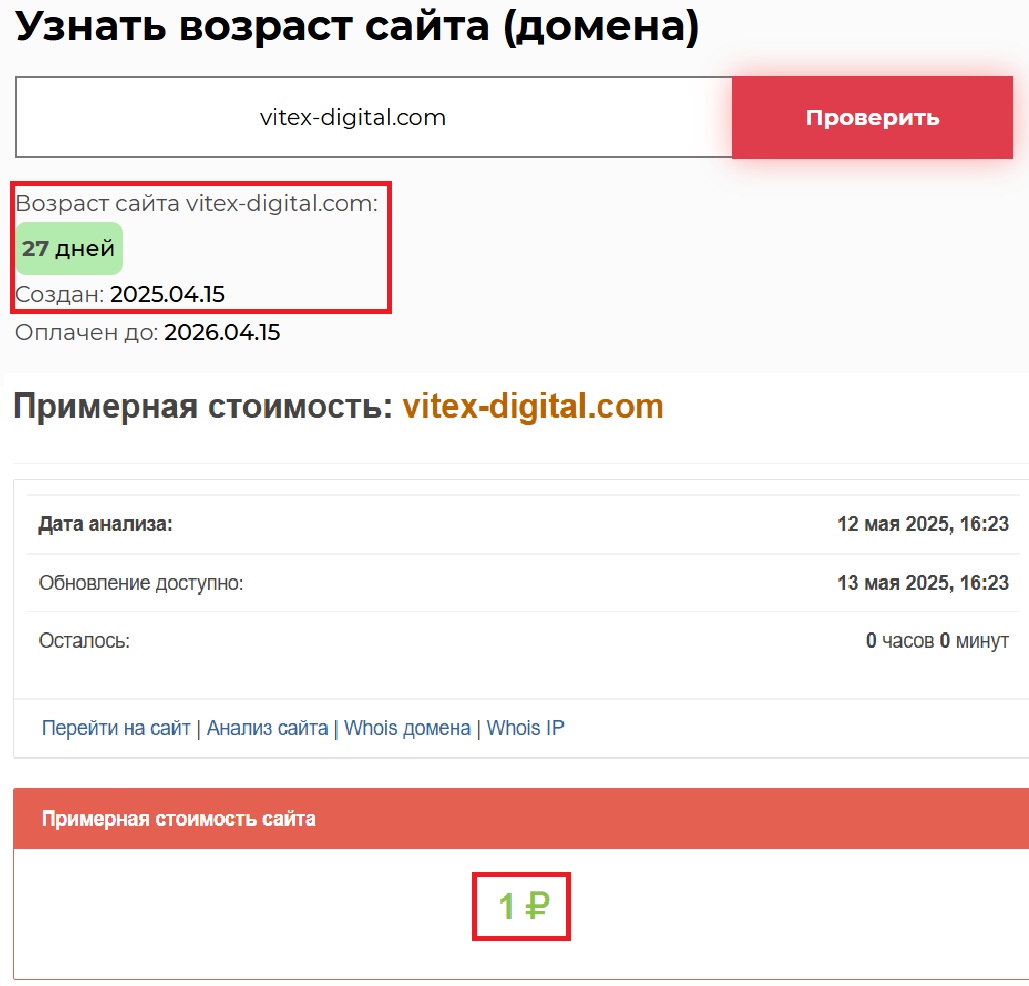The height and width of the screenshot is (986, 1029).
Task: Click the update date 13 мая 2025, 16:23
Action: (922, 583)
